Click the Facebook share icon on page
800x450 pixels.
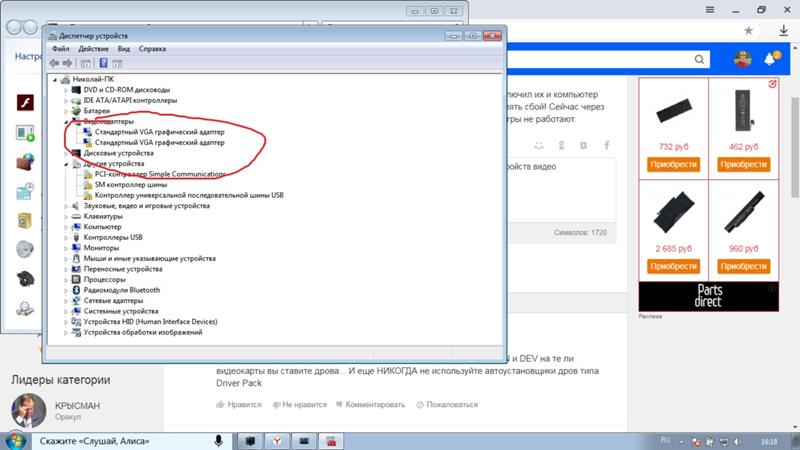coord(607,146)
